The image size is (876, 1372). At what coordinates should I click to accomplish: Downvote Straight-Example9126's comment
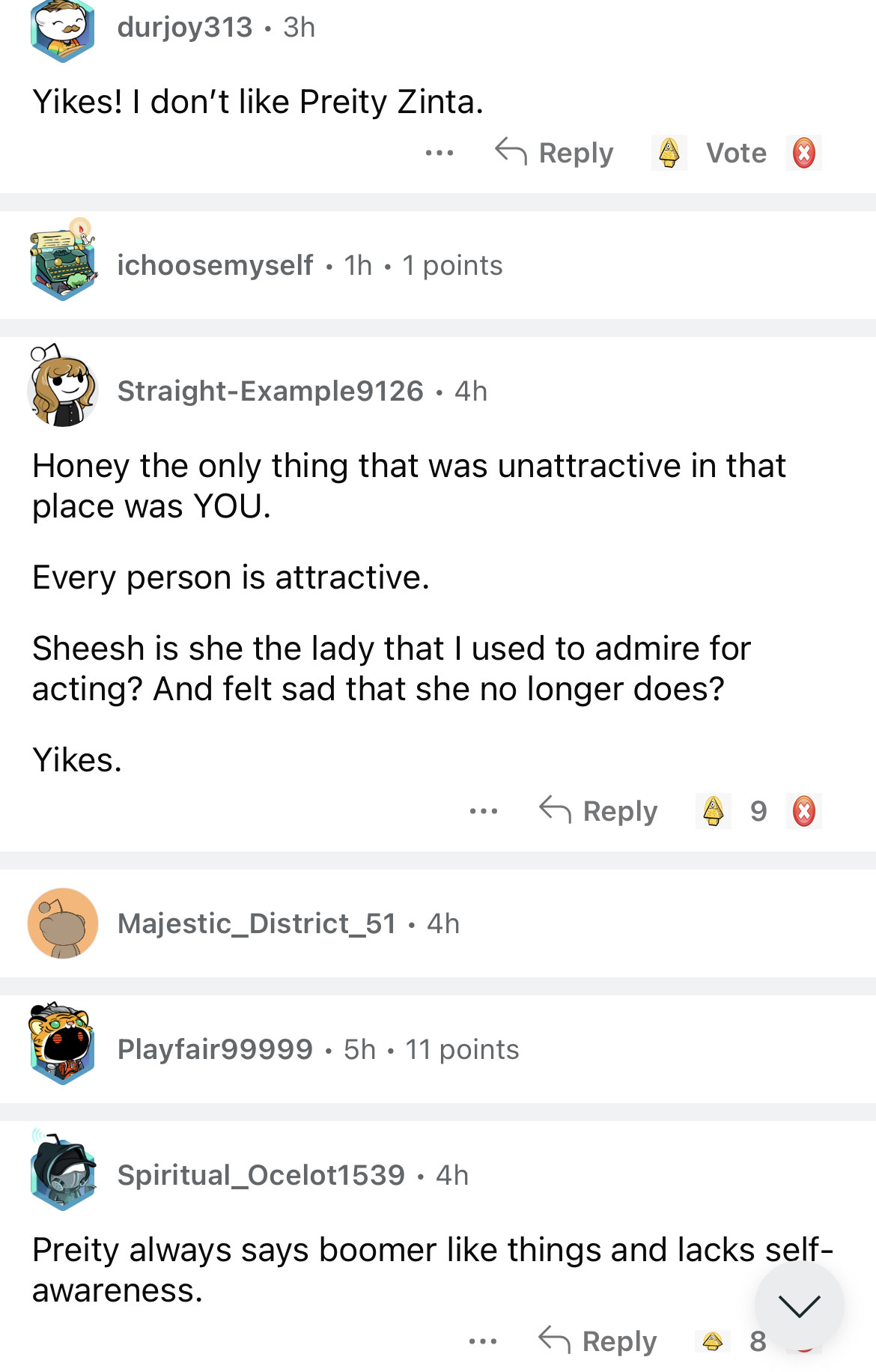[x=803, y=811]
